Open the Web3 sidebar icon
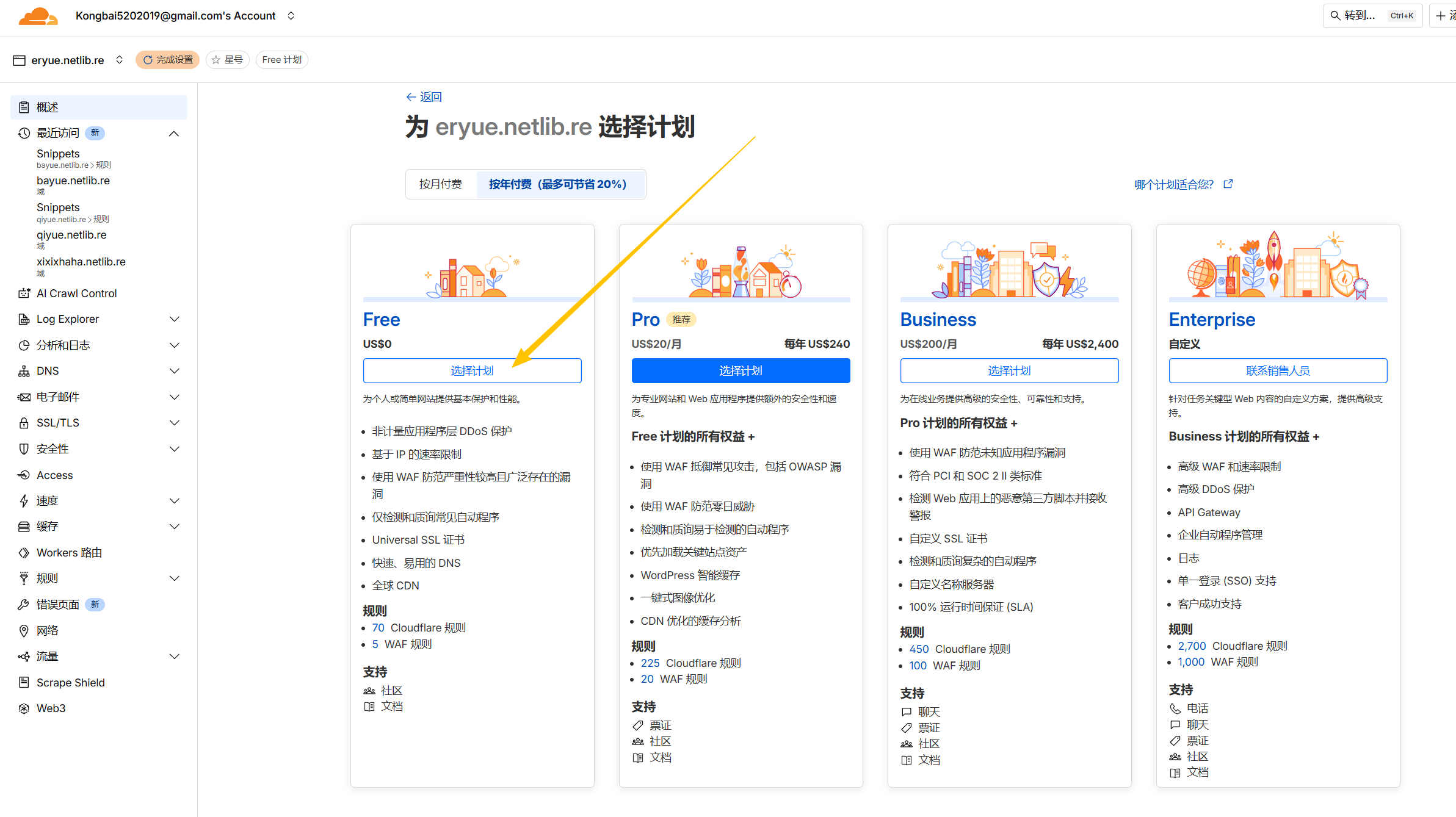Image resolution: width=1456 pixels, height=817 pixels. tap(24, 708)
